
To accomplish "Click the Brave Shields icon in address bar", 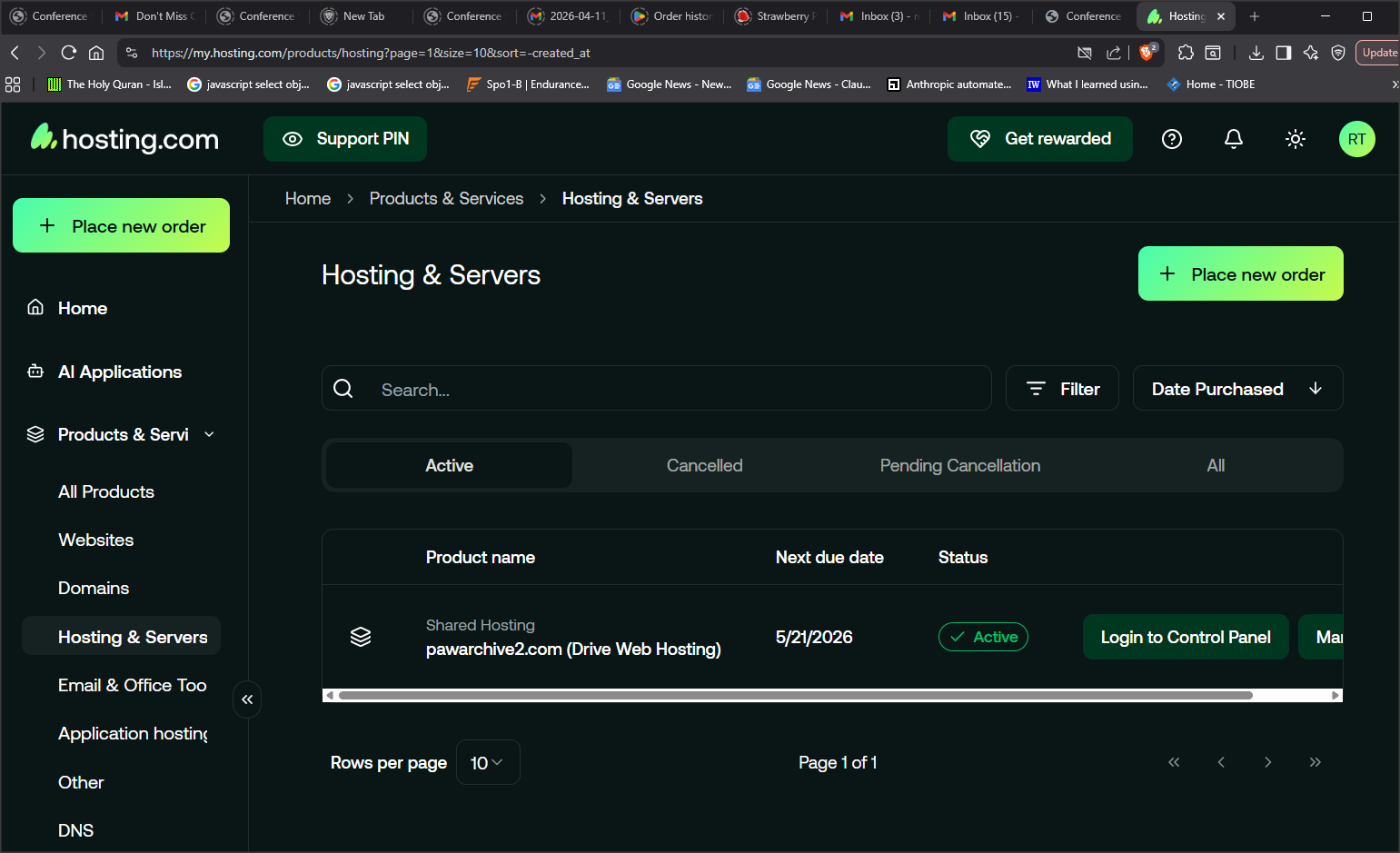I will (1147, 53).
